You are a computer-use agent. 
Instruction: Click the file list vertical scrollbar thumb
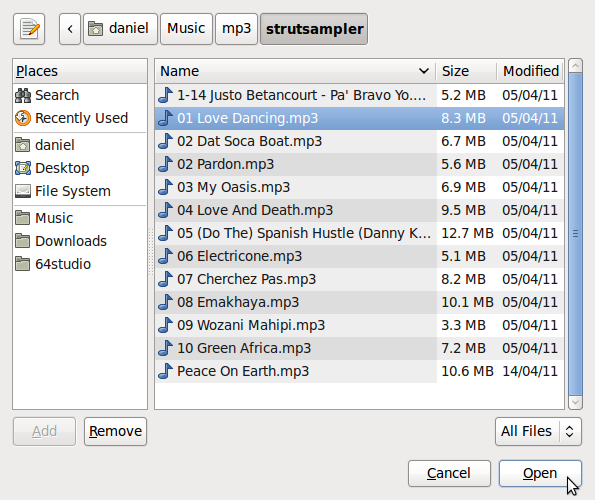point(576,234)
